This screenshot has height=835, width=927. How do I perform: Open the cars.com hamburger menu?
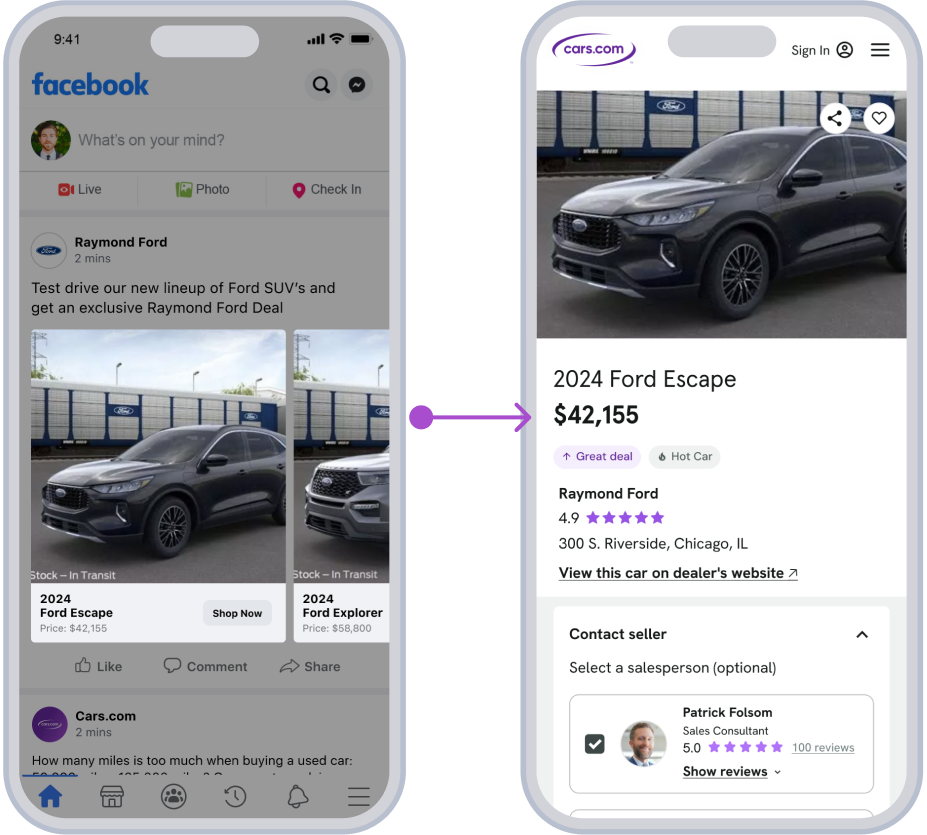(880, 50)
